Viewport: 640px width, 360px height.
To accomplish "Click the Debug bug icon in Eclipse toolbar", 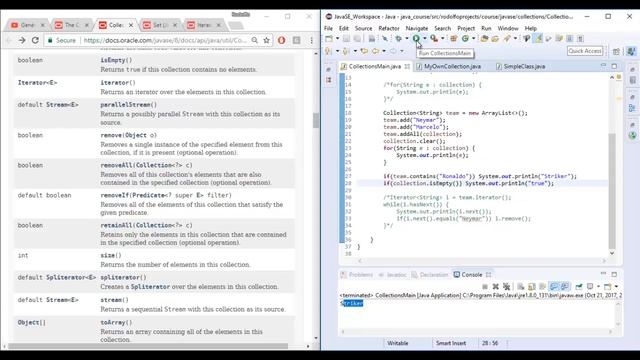I will (398, 38).
